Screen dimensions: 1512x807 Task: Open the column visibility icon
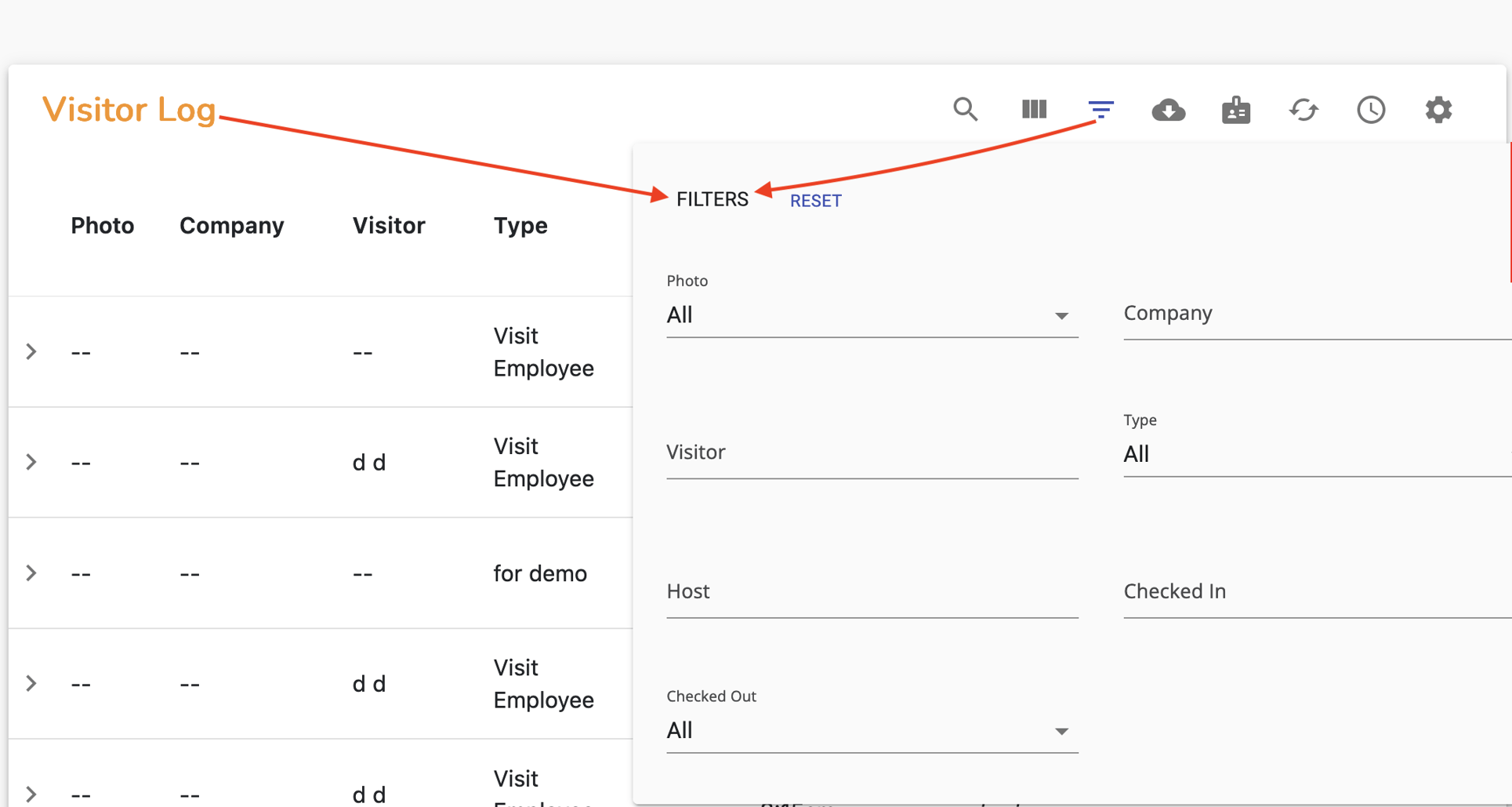[1033, 109]
